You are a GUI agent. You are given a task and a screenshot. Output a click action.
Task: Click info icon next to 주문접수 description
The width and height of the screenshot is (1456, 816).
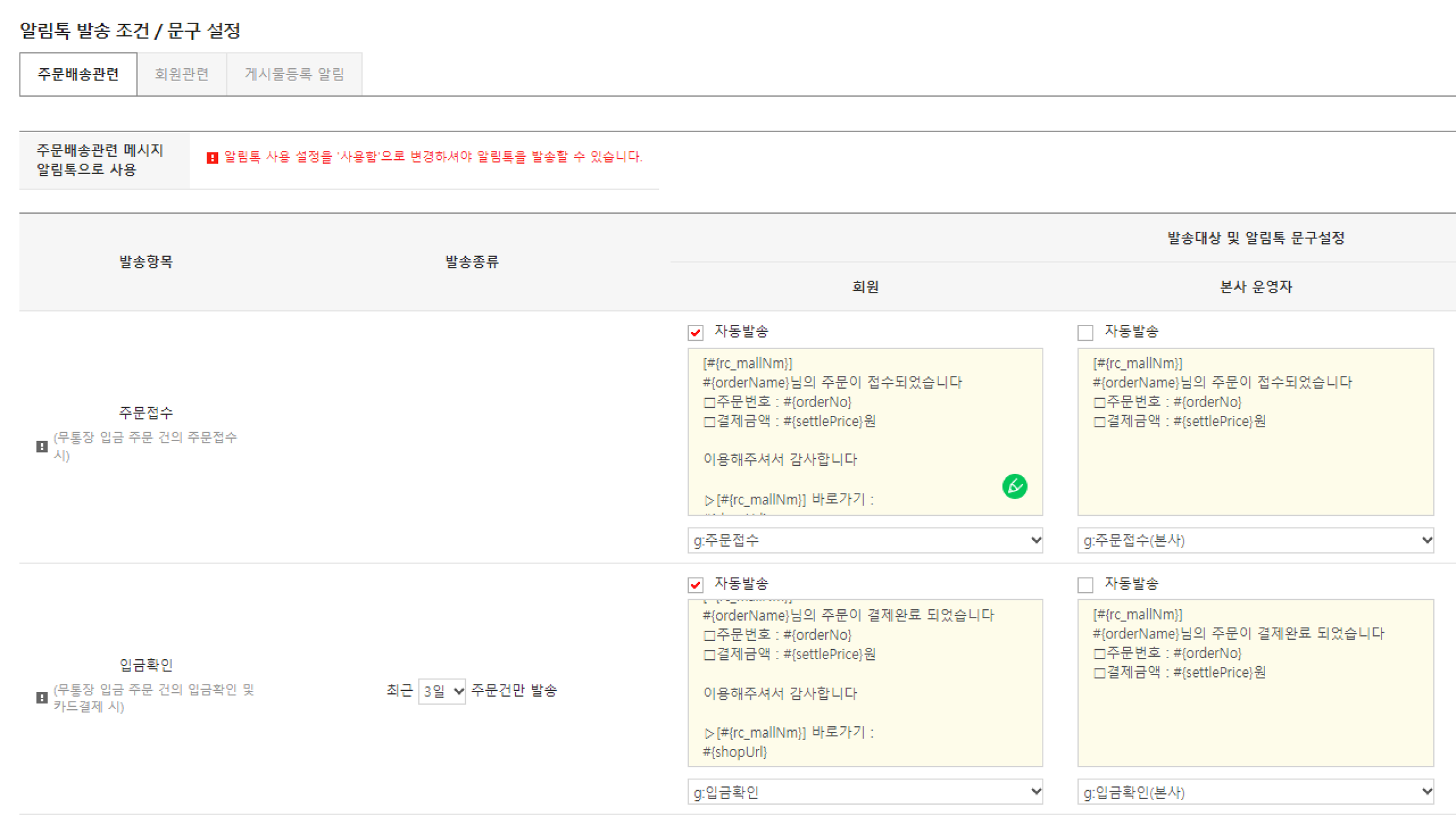pos(42,446)
